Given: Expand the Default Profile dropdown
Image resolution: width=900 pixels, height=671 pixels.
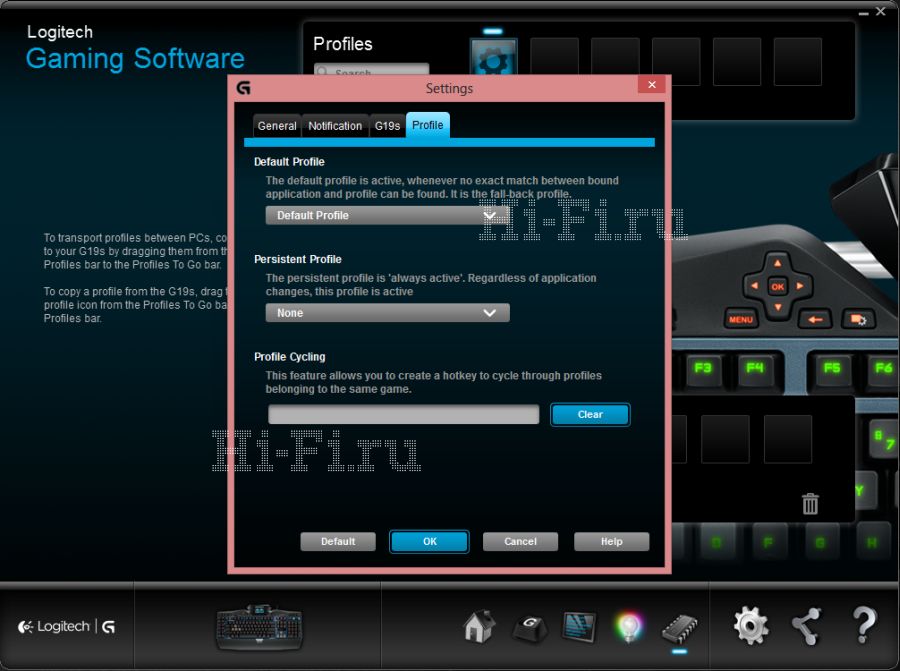Looking at the screenshot, I should point(387,215).
